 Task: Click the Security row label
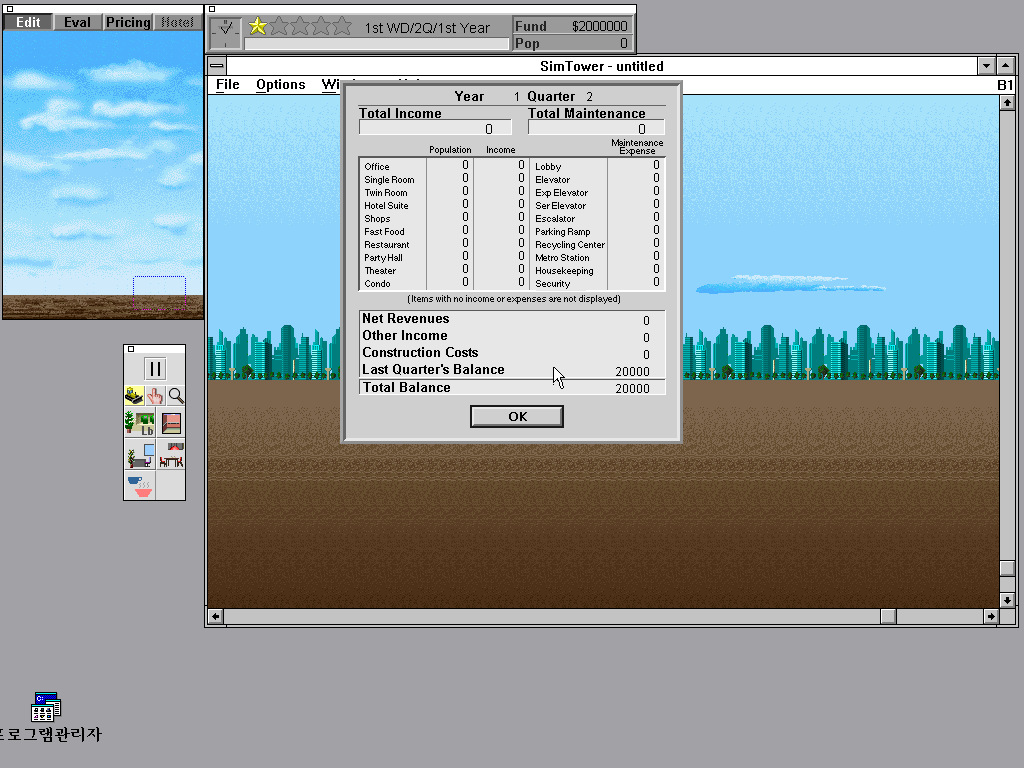pyautogui.click(x=552, y=284)
